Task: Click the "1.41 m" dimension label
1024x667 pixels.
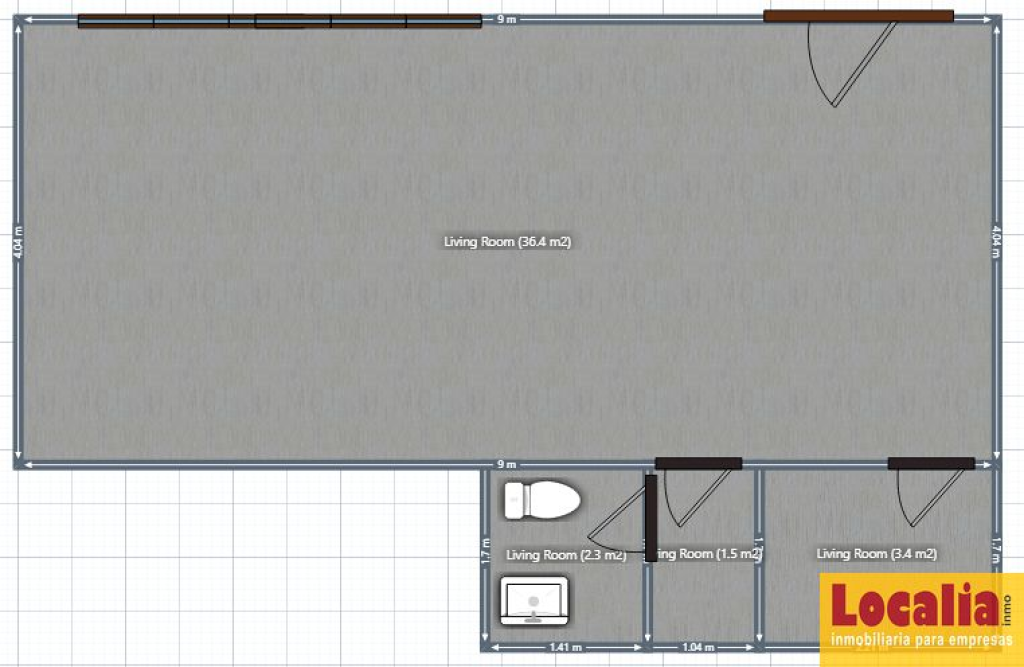Action: pyautogui.click(x=566, y=647)
